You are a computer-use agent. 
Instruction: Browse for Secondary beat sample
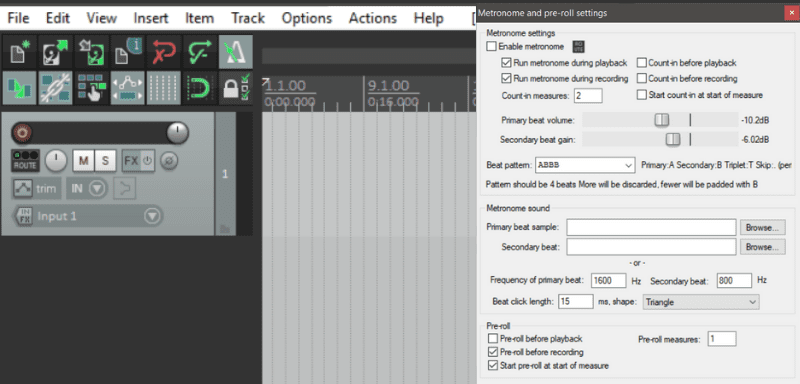[762, 247]
